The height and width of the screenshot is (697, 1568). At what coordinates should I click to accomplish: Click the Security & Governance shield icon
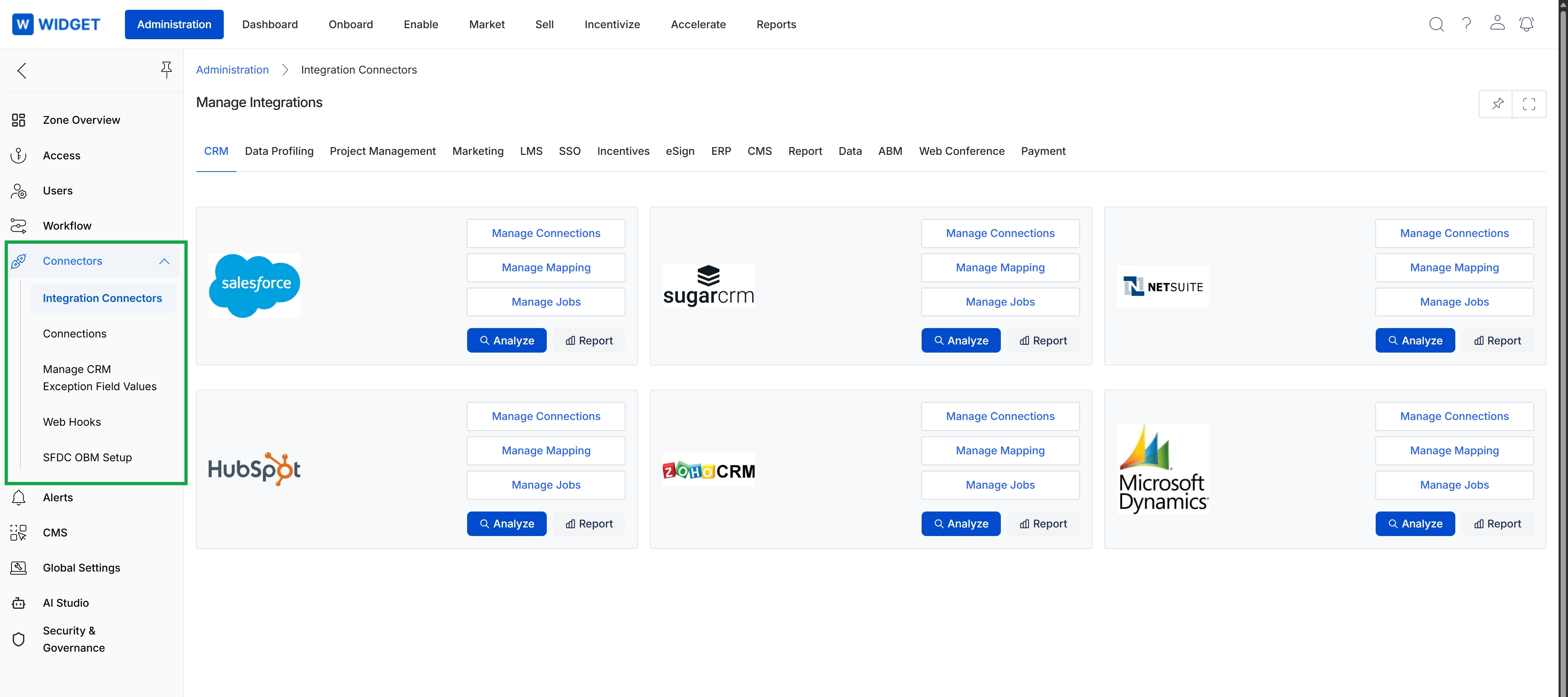point(18,639)
